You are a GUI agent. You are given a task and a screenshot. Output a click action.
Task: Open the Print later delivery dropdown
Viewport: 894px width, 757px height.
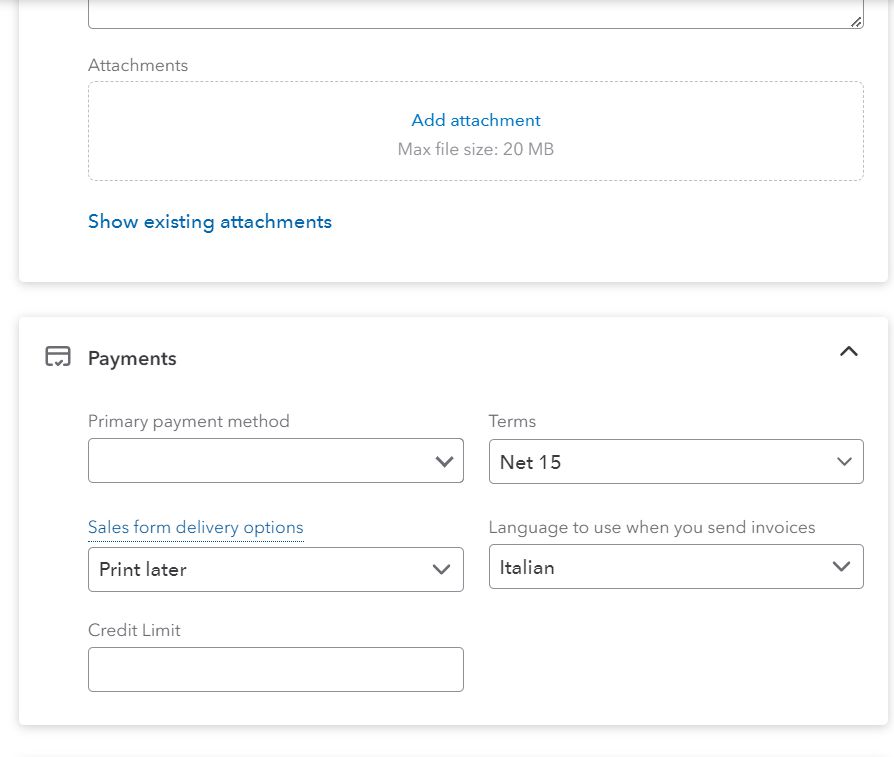(276, 569)
